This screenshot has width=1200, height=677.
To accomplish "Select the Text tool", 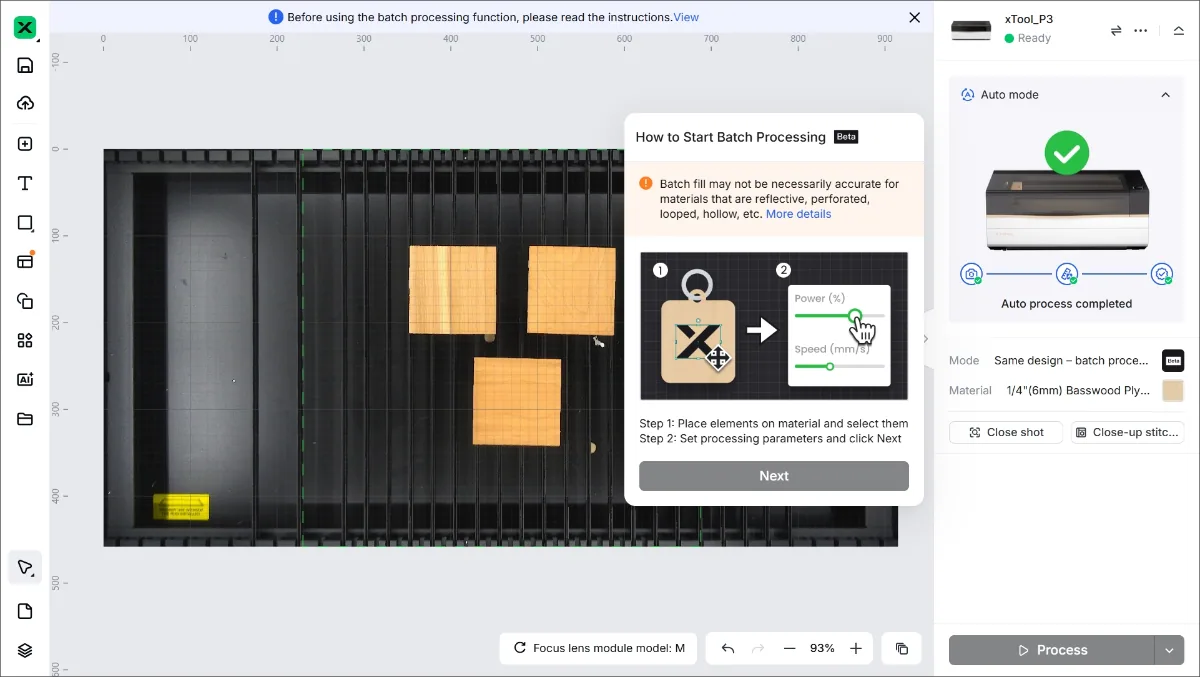I will [x=26, y=183].
